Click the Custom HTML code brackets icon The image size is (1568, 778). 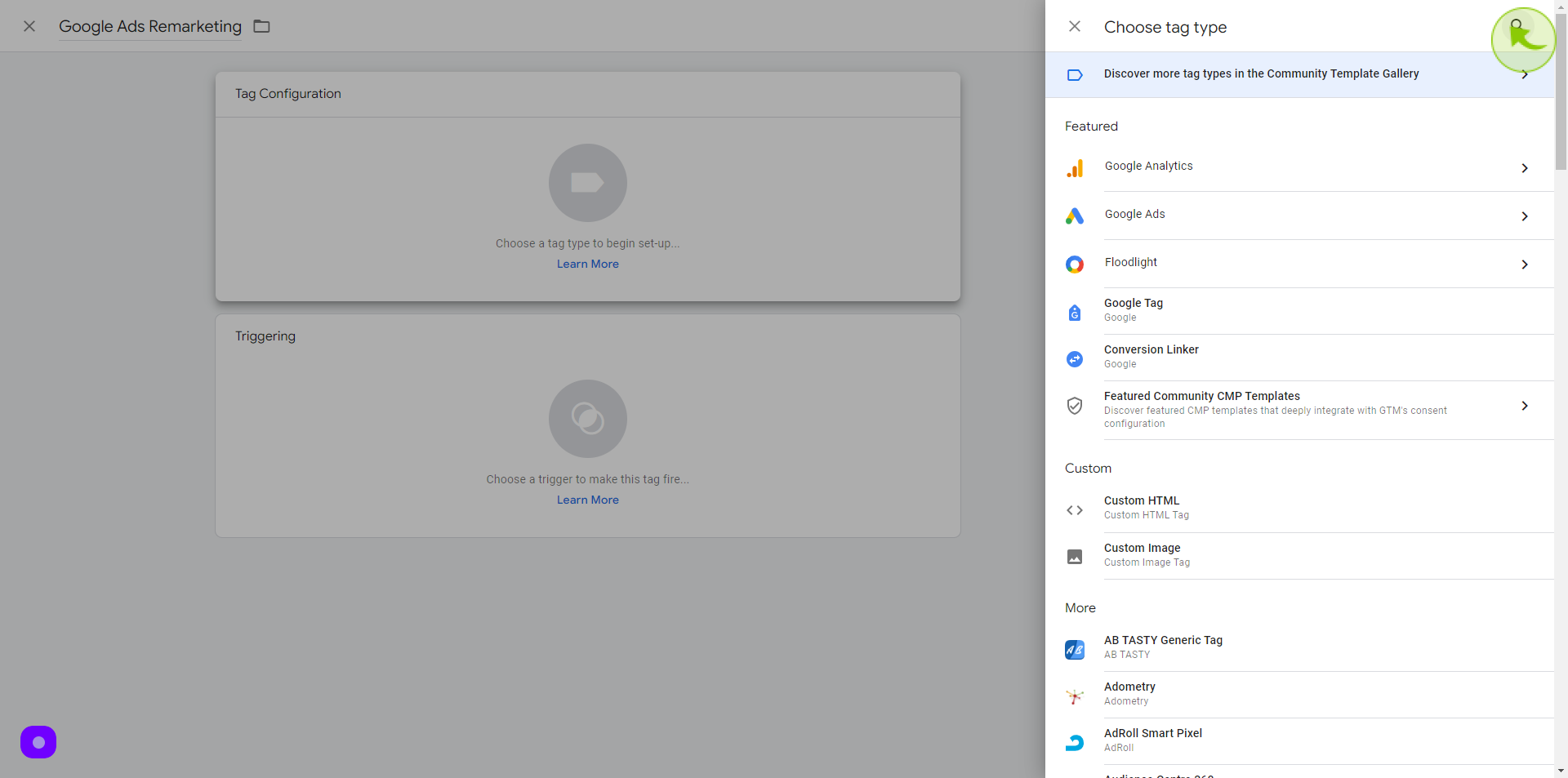[x=1075, y=510]
